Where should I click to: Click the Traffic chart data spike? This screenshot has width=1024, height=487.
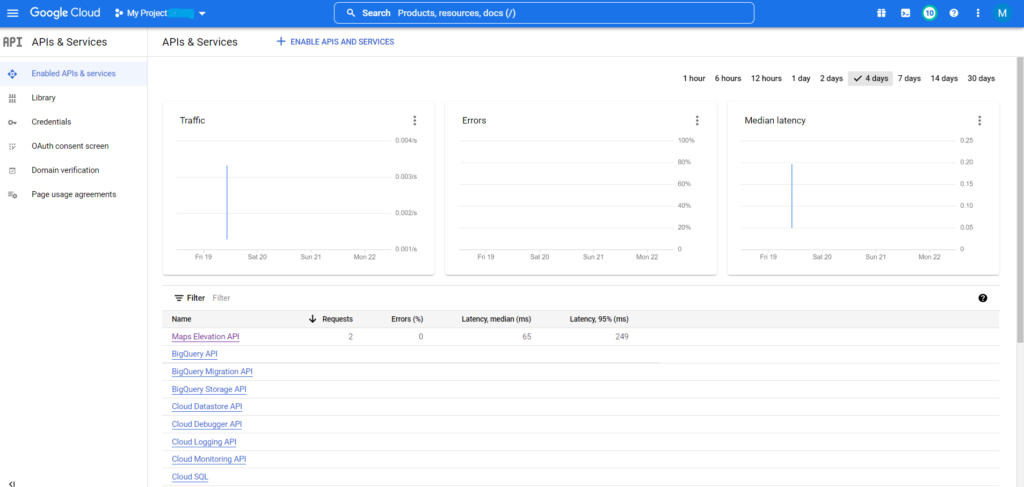[227, 202]
